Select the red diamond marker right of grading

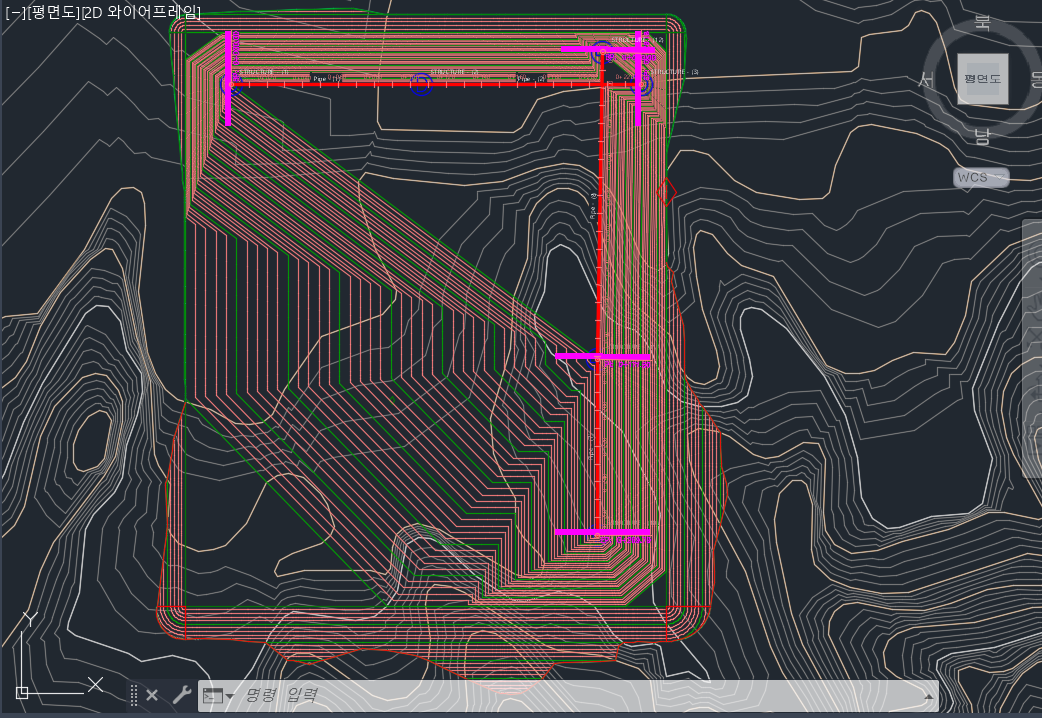667,191
